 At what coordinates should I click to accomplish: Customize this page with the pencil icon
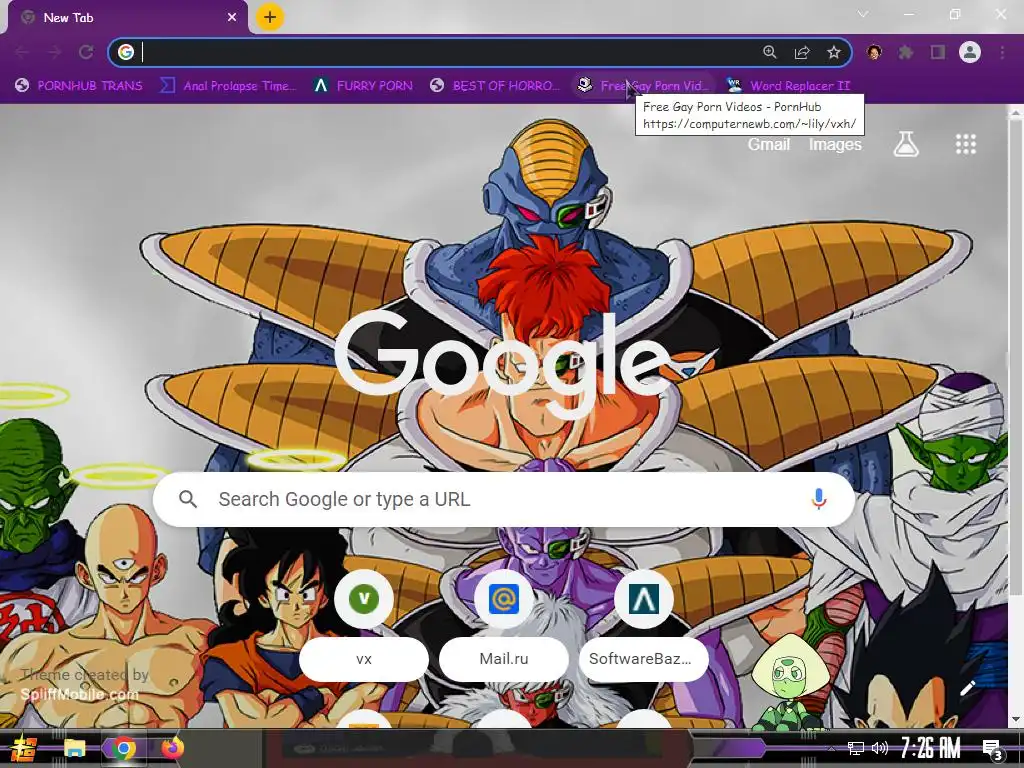968,688
